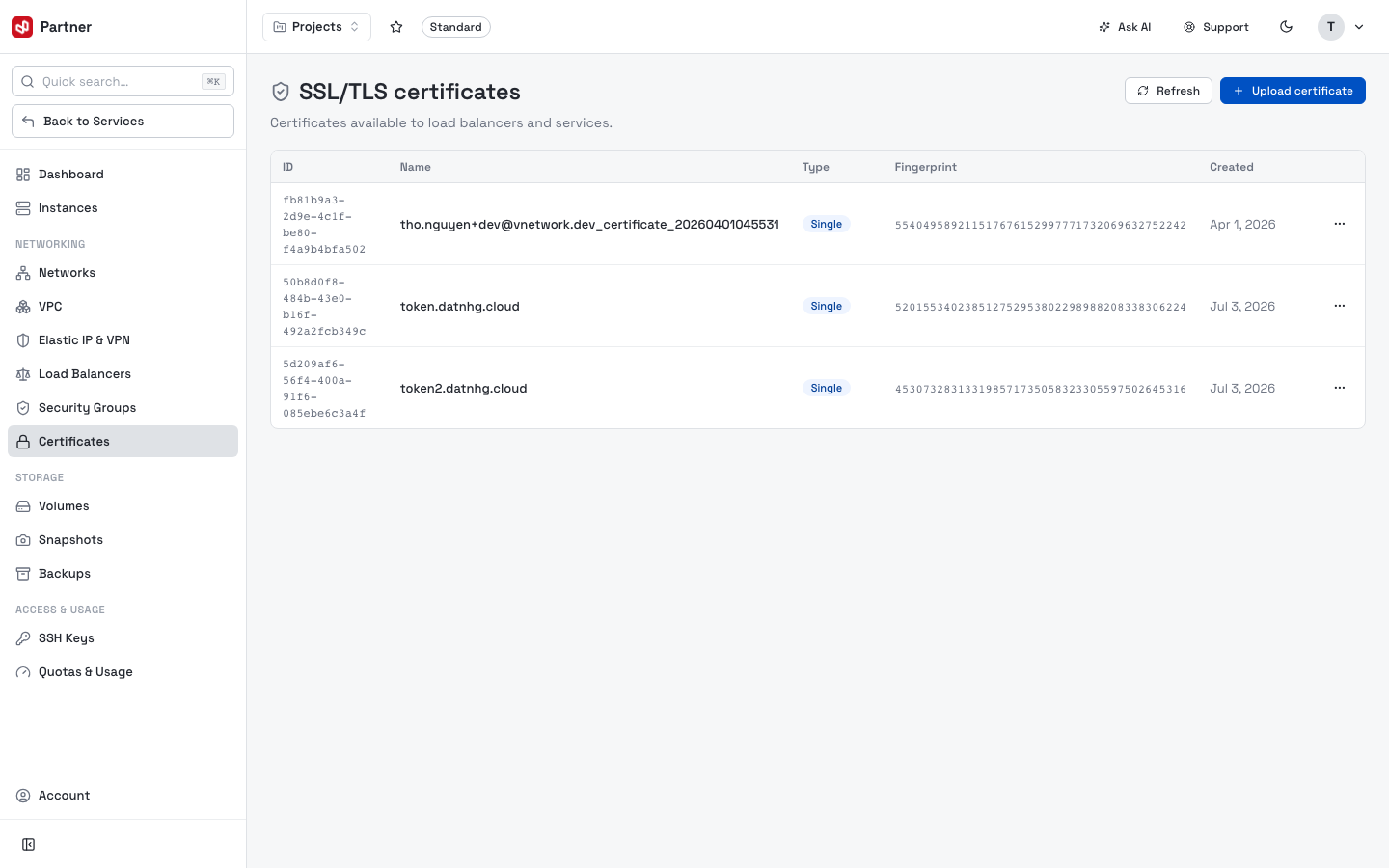
Task: Click the Partner logo icon
Action: click(x=22, y=27)
